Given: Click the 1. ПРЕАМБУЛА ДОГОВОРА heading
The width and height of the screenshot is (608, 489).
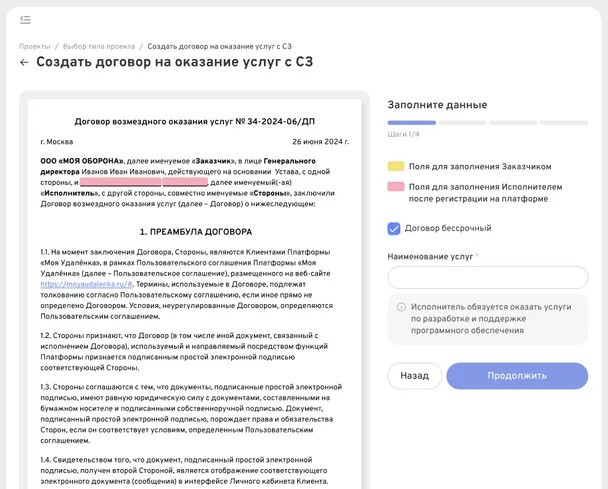Looking at the screenshot, I should 196,232.
